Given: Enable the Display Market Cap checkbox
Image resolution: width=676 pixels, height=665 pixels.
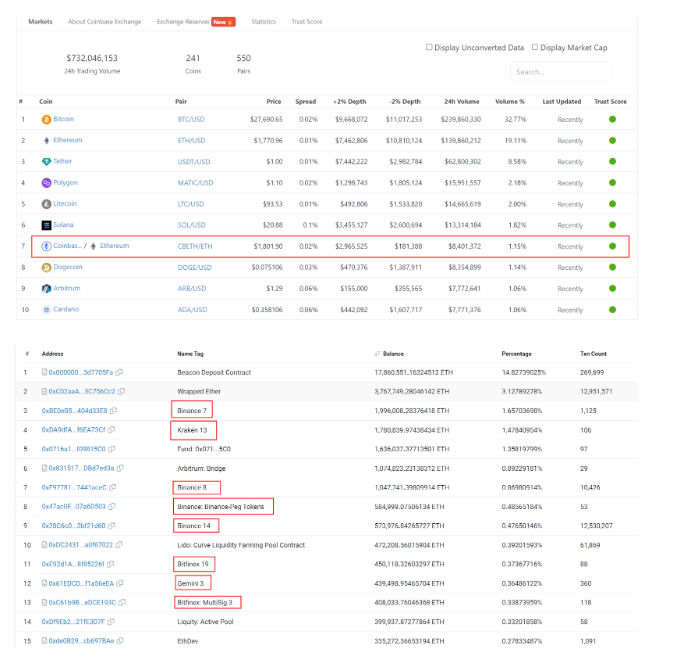Looking at the screenshot, I should pyautogui.click(x=535, y=47).
